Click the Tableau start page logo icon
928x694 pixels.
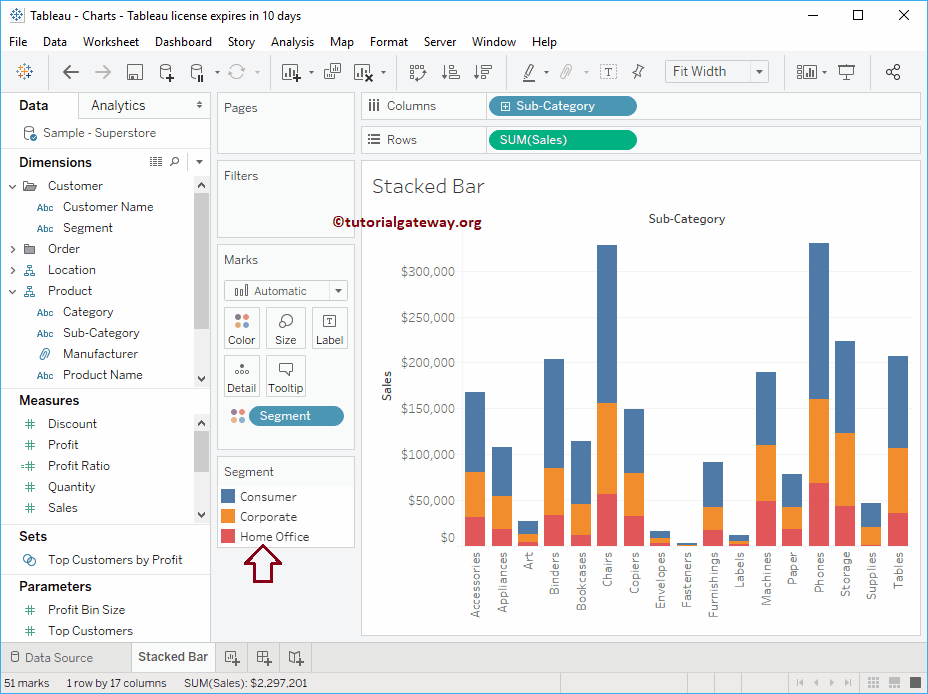pyautogui.click(x=24, y=72)
